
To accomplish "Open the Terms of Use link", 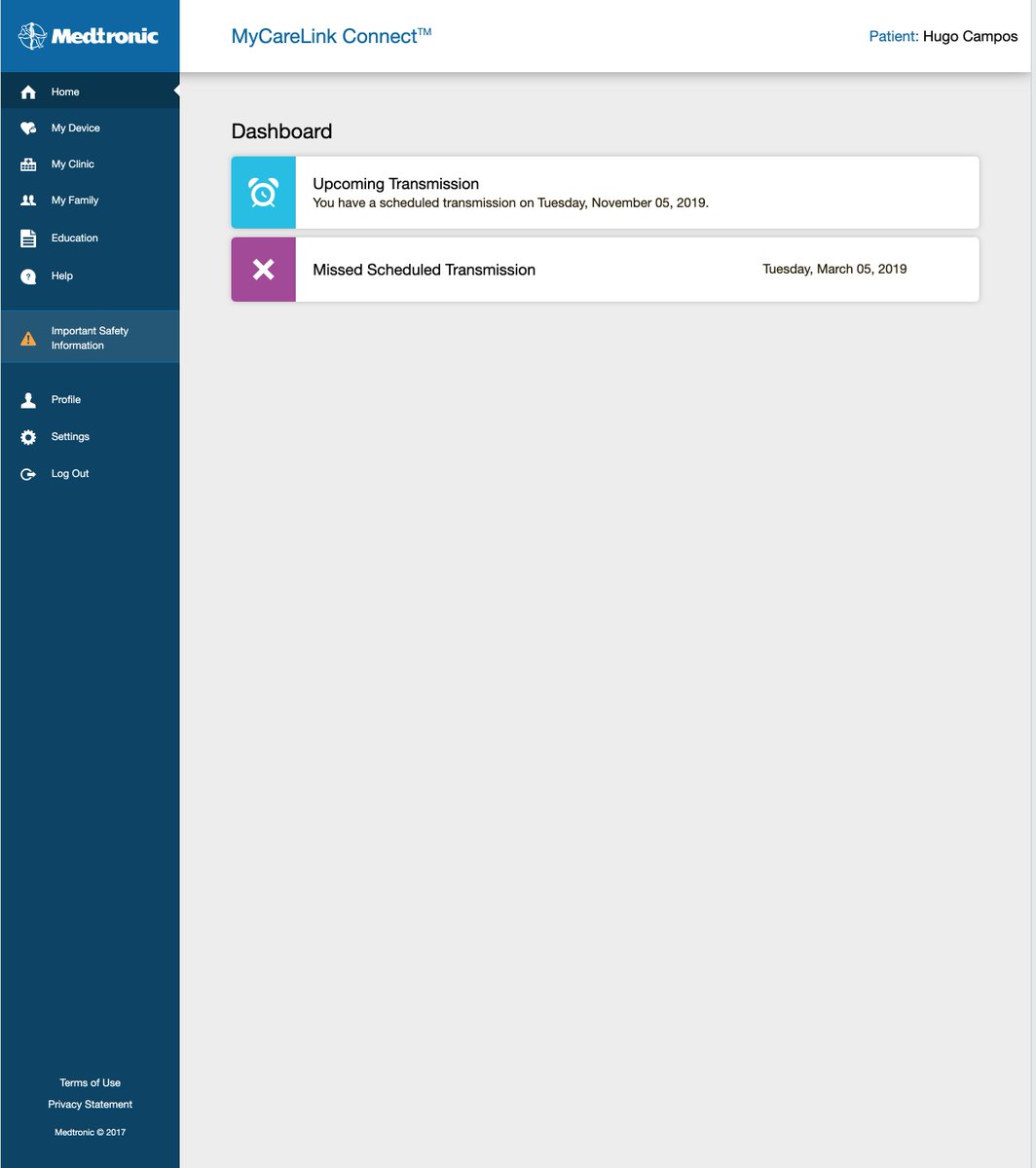I will (91, 1082).
